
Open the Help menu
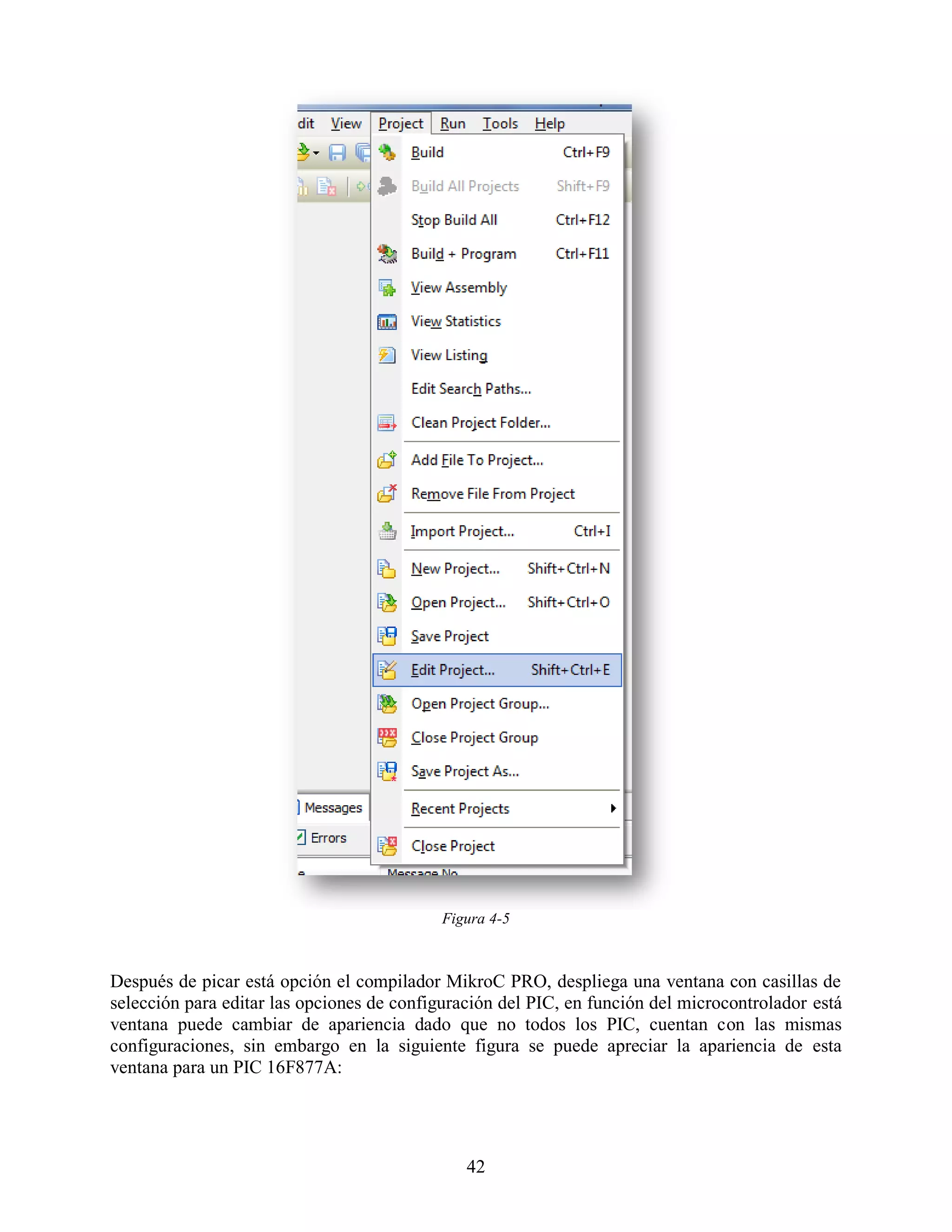point(549,124)
